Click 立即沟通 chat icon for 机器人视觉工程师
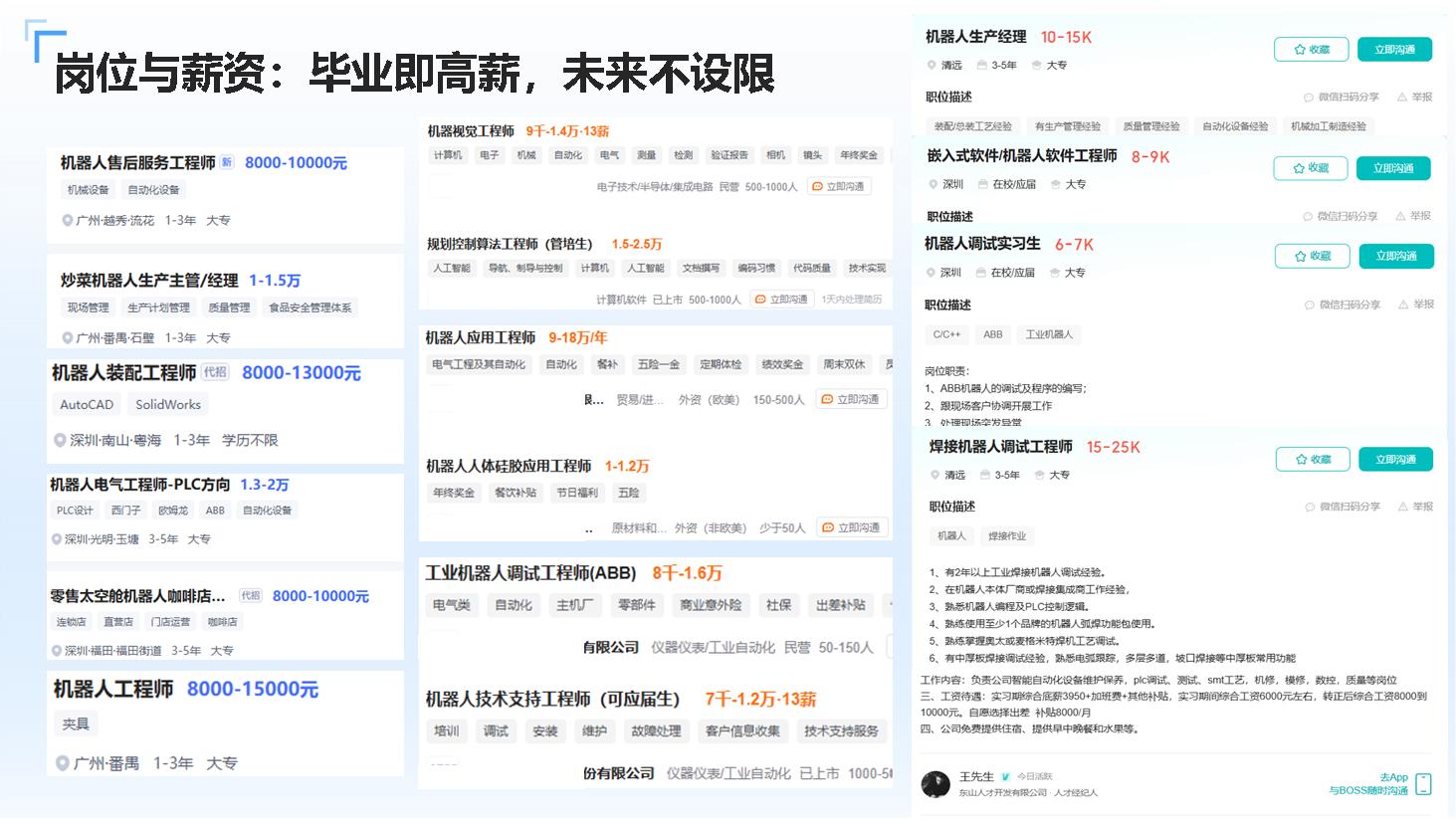1456x824 pixels. click(817, 186)
